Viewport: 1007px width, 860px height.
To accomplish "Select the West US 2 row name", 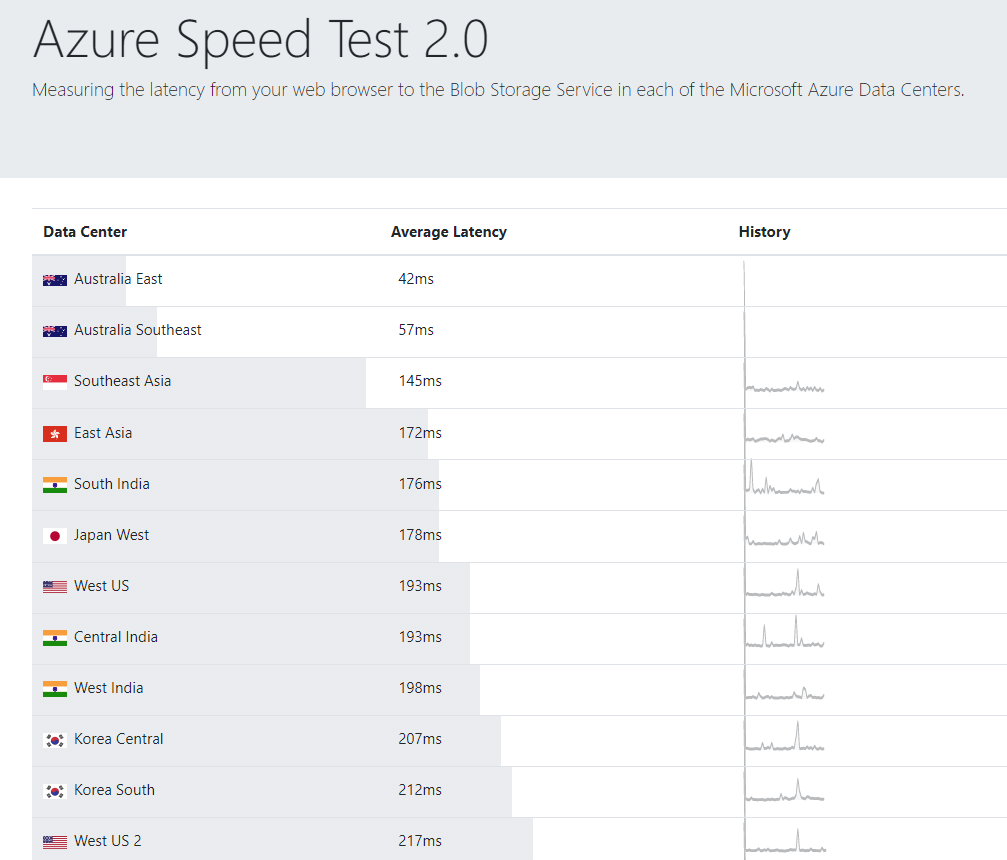I will coord(107,841).
